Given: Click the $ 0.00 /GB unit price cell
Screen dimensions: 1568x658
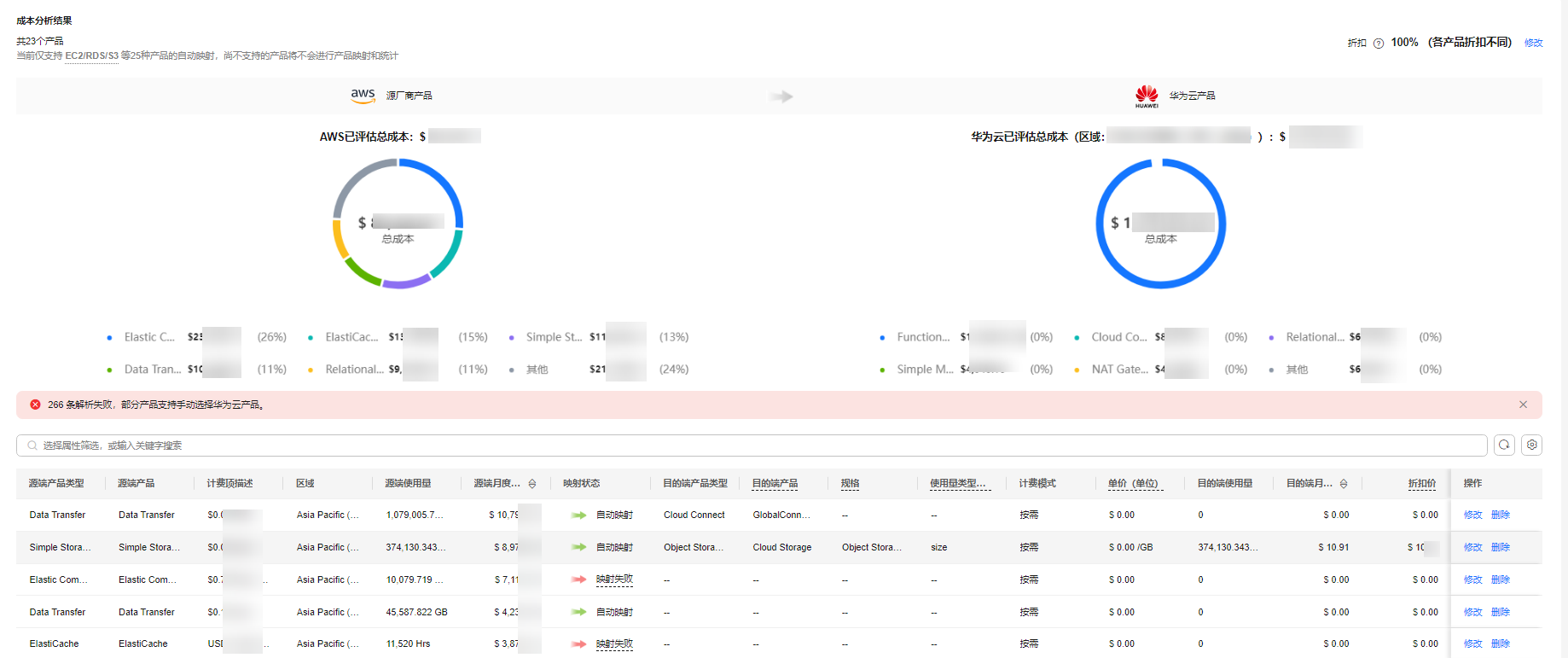Looking at the screenshot, I should [x=1130, y=547].
